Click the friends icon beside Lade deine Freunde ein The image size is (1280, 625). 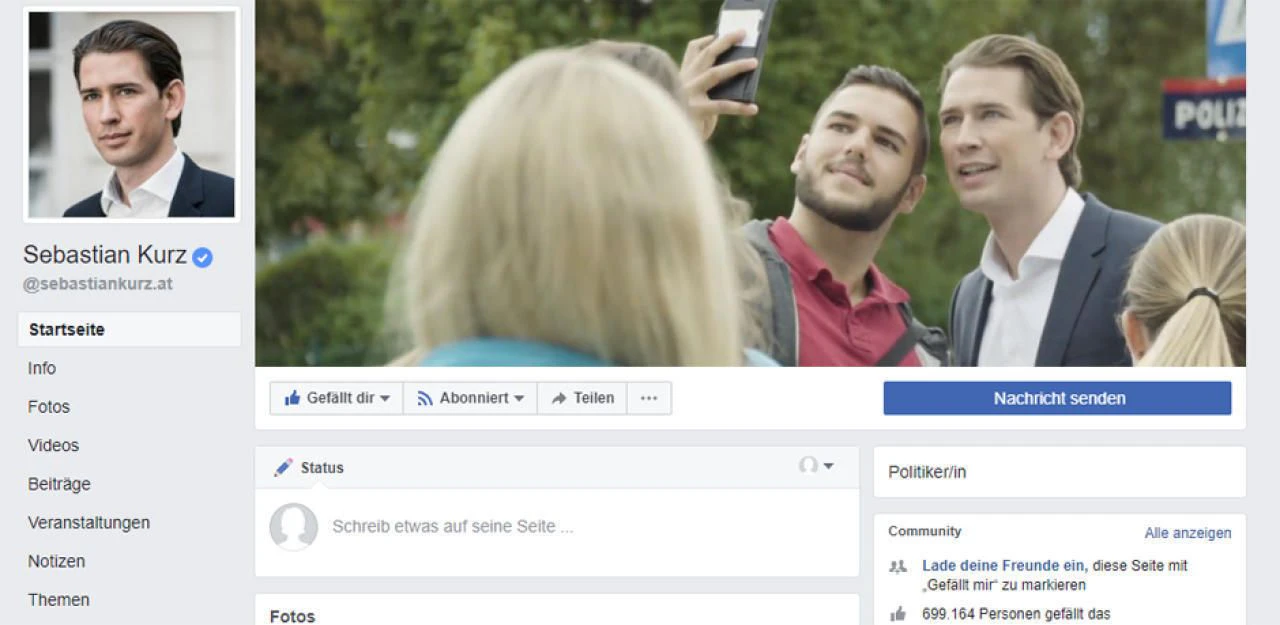(898, 566)
